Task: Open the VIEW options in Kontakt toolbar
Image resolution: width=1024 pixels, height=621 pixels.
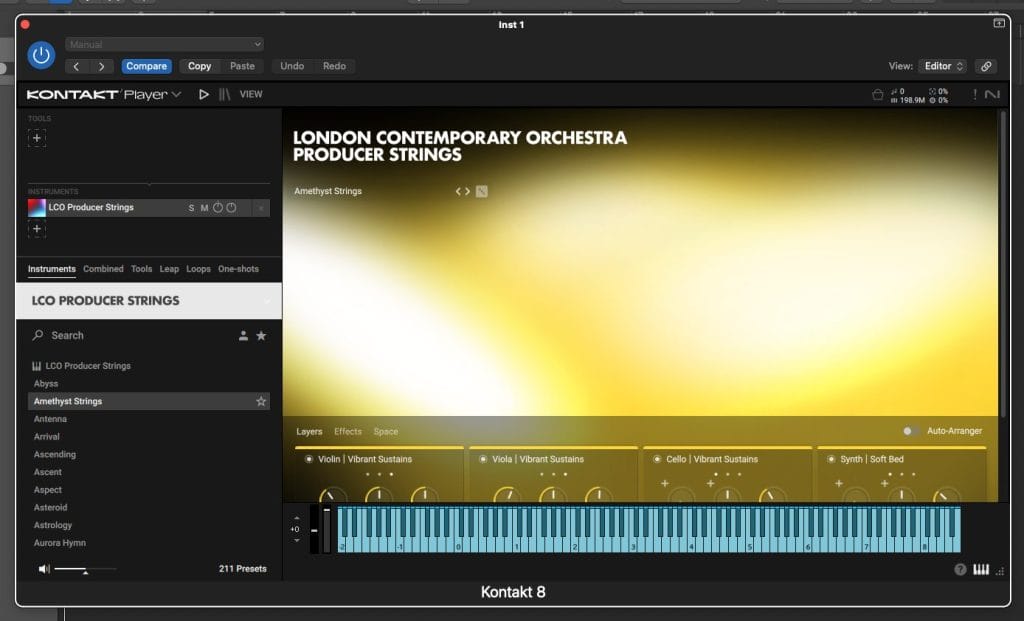Action: (250, 94)
